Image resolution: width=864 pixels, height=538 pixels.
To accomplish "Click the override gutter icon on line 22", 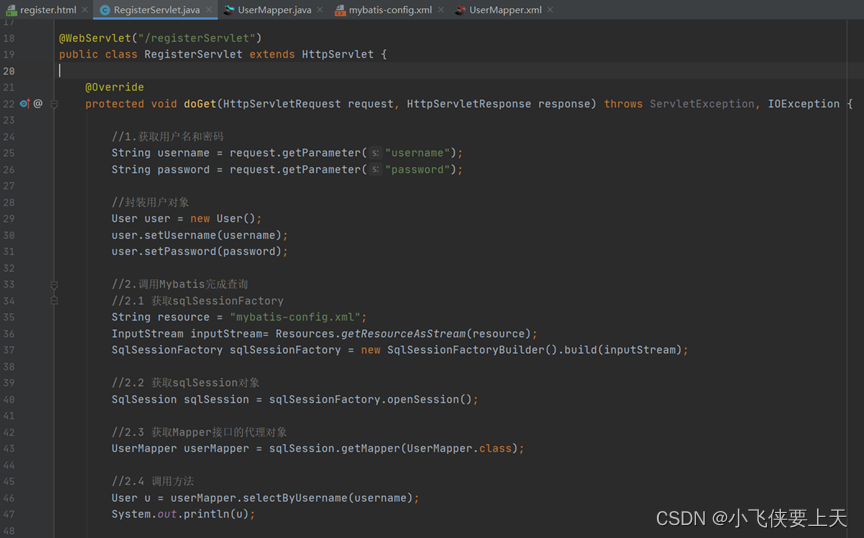I will (25, 103).
